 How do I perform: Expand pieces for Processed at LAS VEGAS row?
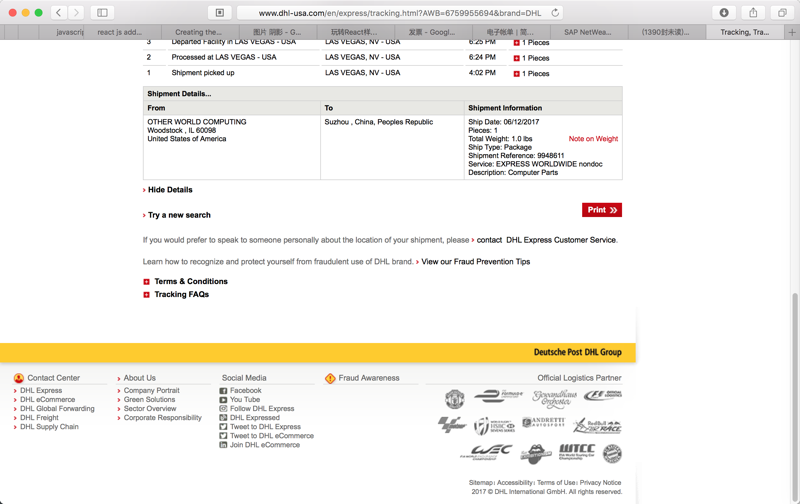coord(516,58)
